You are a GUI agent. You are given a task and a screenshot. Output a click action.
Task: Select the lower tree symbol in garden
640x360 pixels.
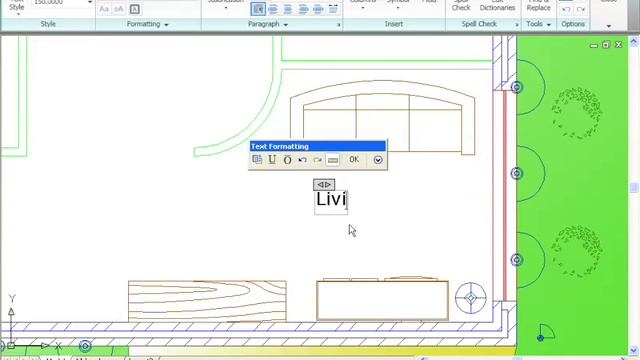576,250
